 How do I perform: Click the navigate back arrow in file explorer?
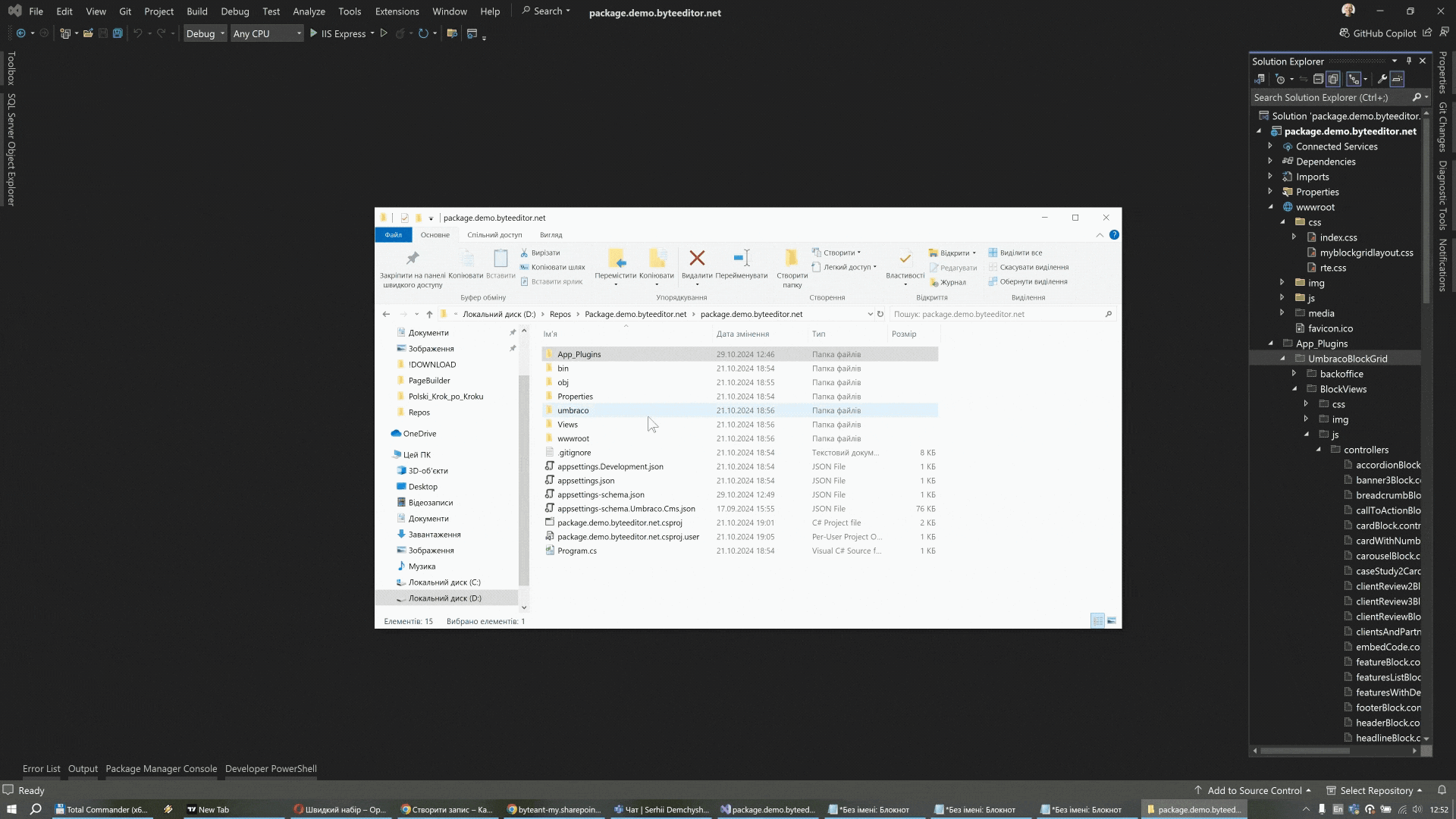pyautogui.click(x=385, y=314)
